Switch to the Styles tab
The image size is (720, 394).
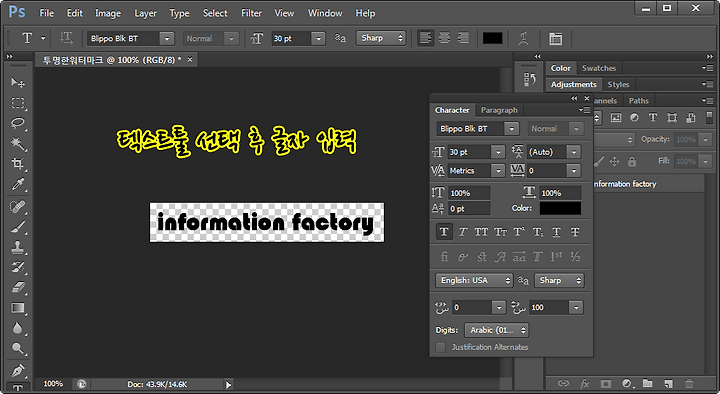click(618, 84)
